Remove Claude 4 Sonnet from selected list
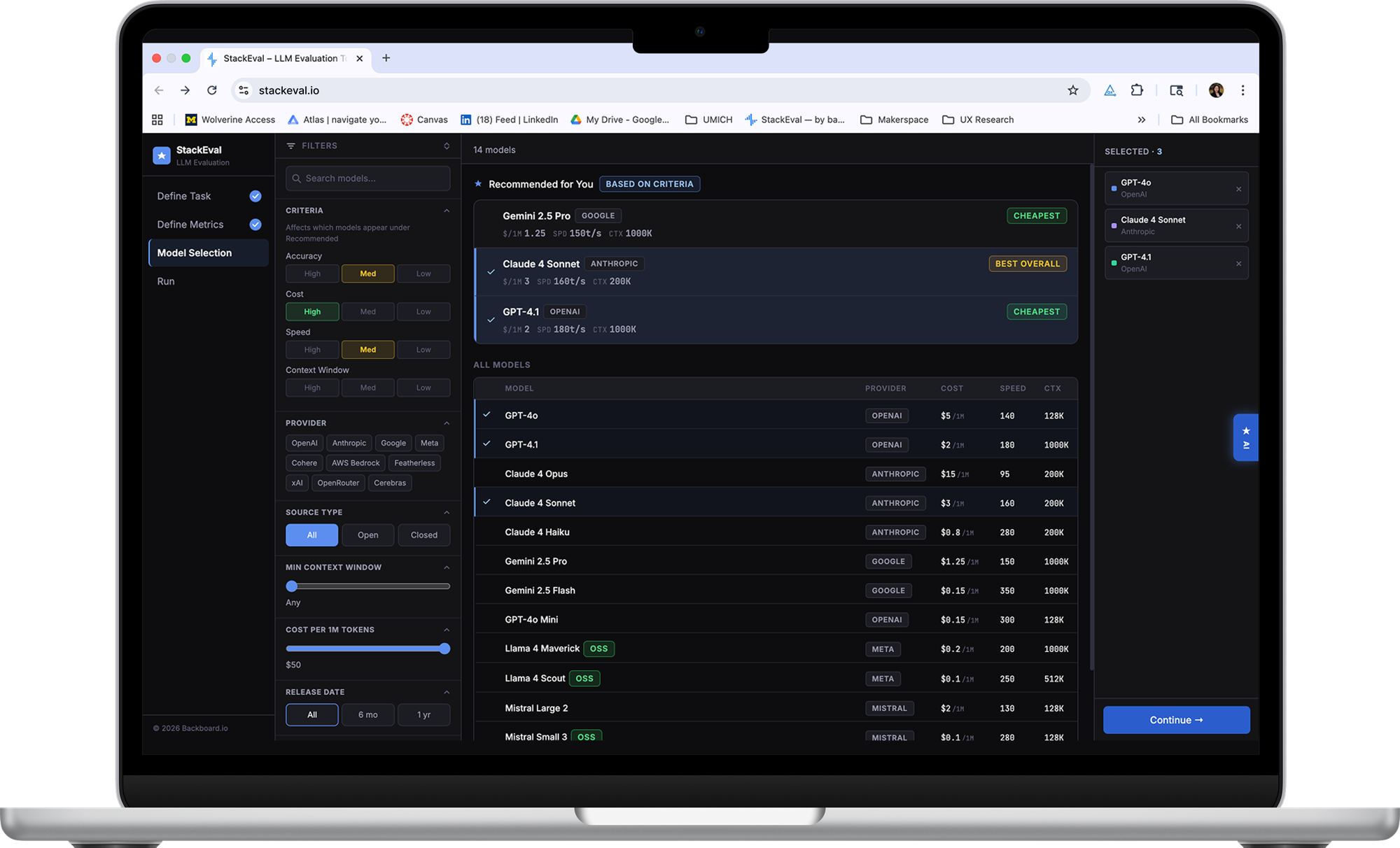 pyautogui.click(x=1239, y=226)
